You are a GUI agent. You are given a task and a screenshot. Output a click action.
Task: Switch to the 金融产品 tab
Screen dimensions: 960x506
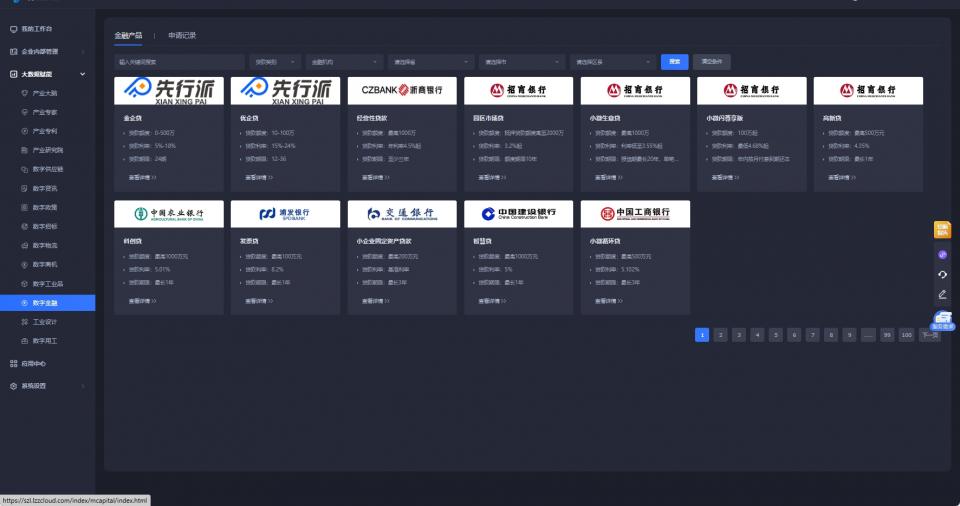tap(128, 36)
